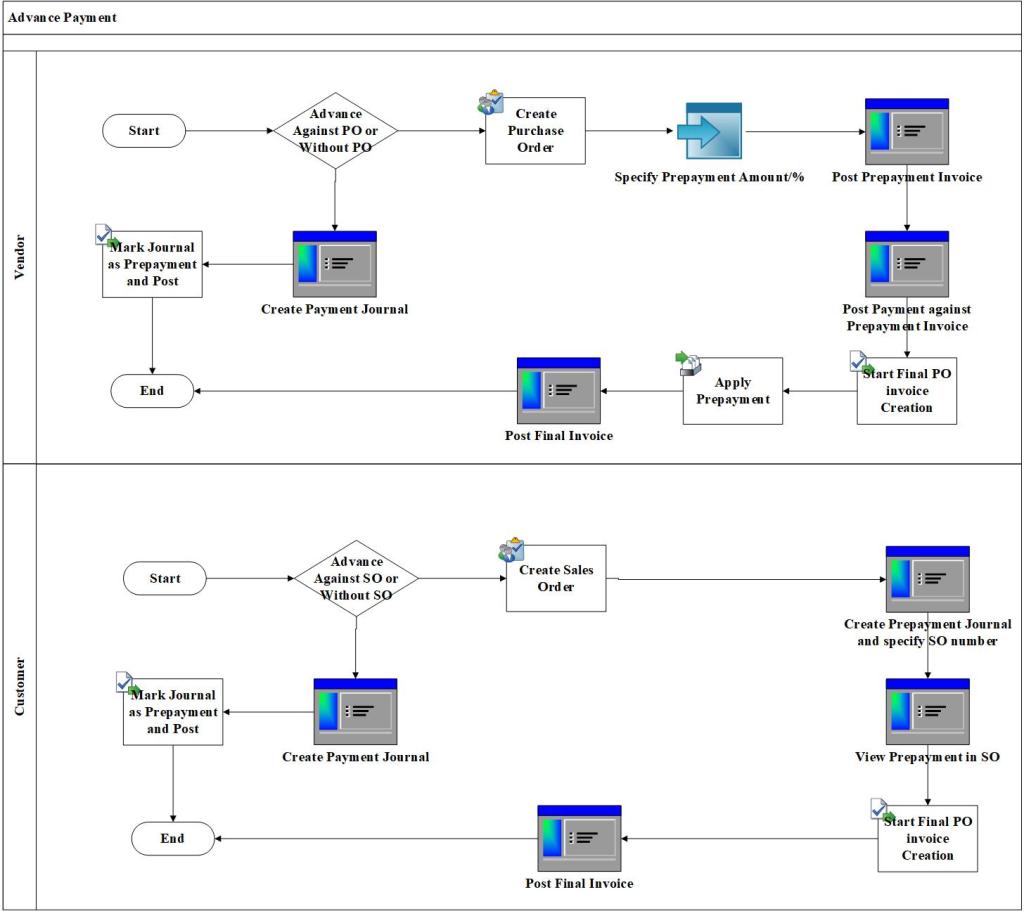Click Post Payment against Prepayment Invoice icon

906,264
